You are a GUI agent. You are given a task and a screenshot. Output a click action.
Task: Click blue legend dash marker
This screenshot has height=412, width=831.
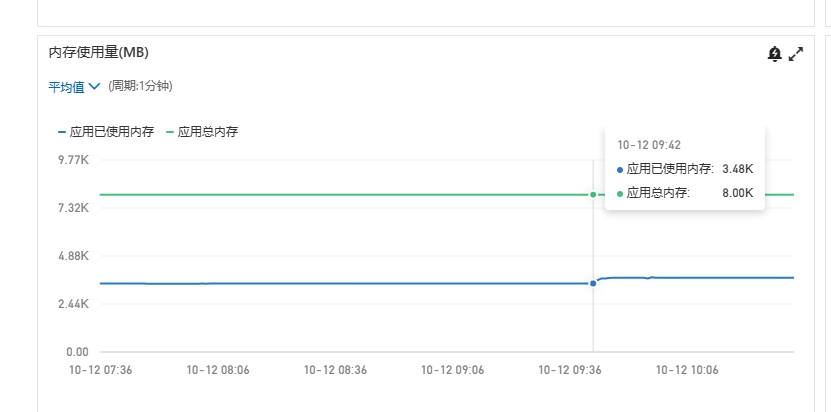coord(62,131)
